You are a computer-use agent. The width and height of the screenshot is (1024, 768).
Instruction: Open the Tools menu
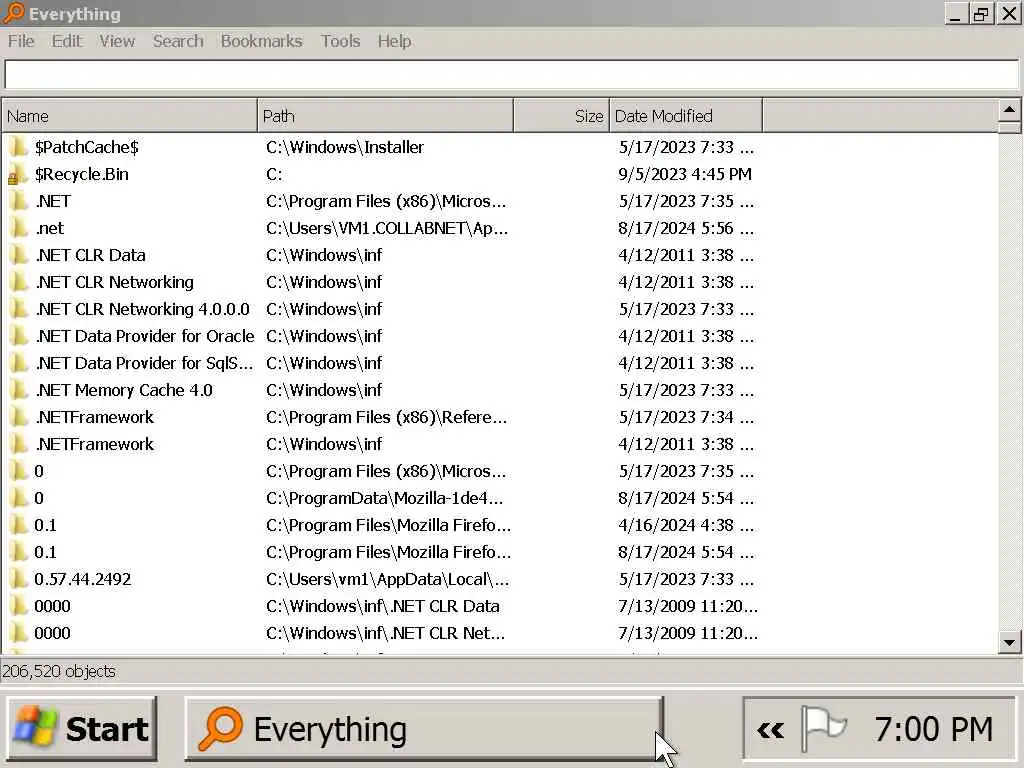(340, 41)
